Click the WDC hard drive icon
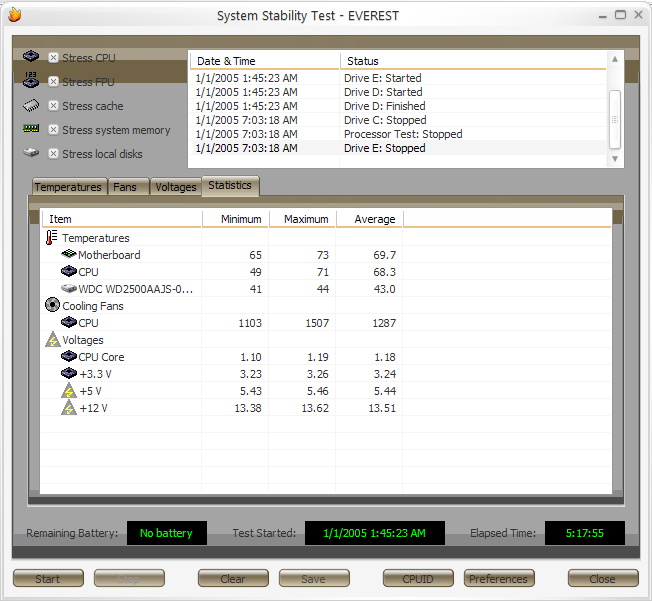 click(x=68, y=289)
